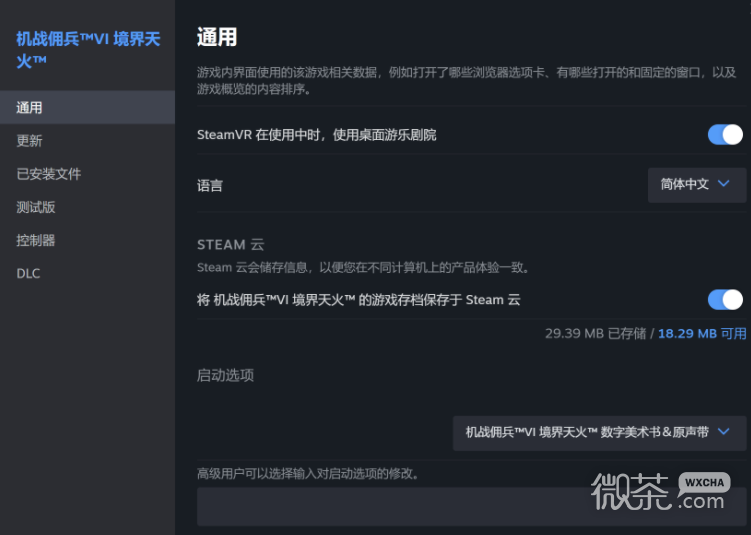
Task: Click the 启动选项 section label
Action: point(225,375)
